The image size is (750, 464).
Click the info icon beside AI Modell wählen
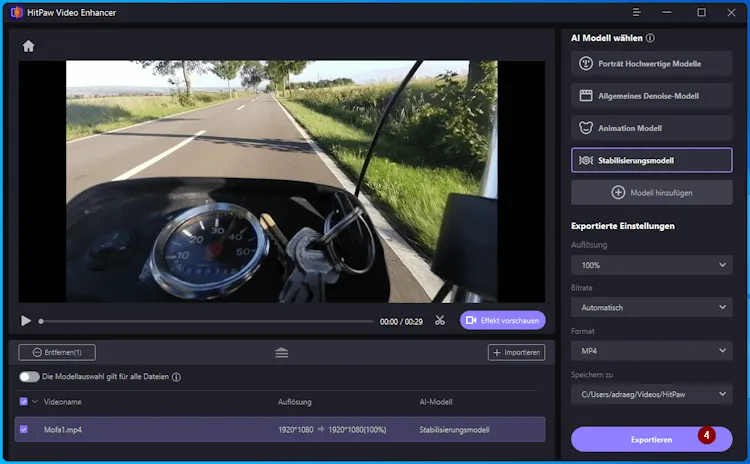coord(650,38)
